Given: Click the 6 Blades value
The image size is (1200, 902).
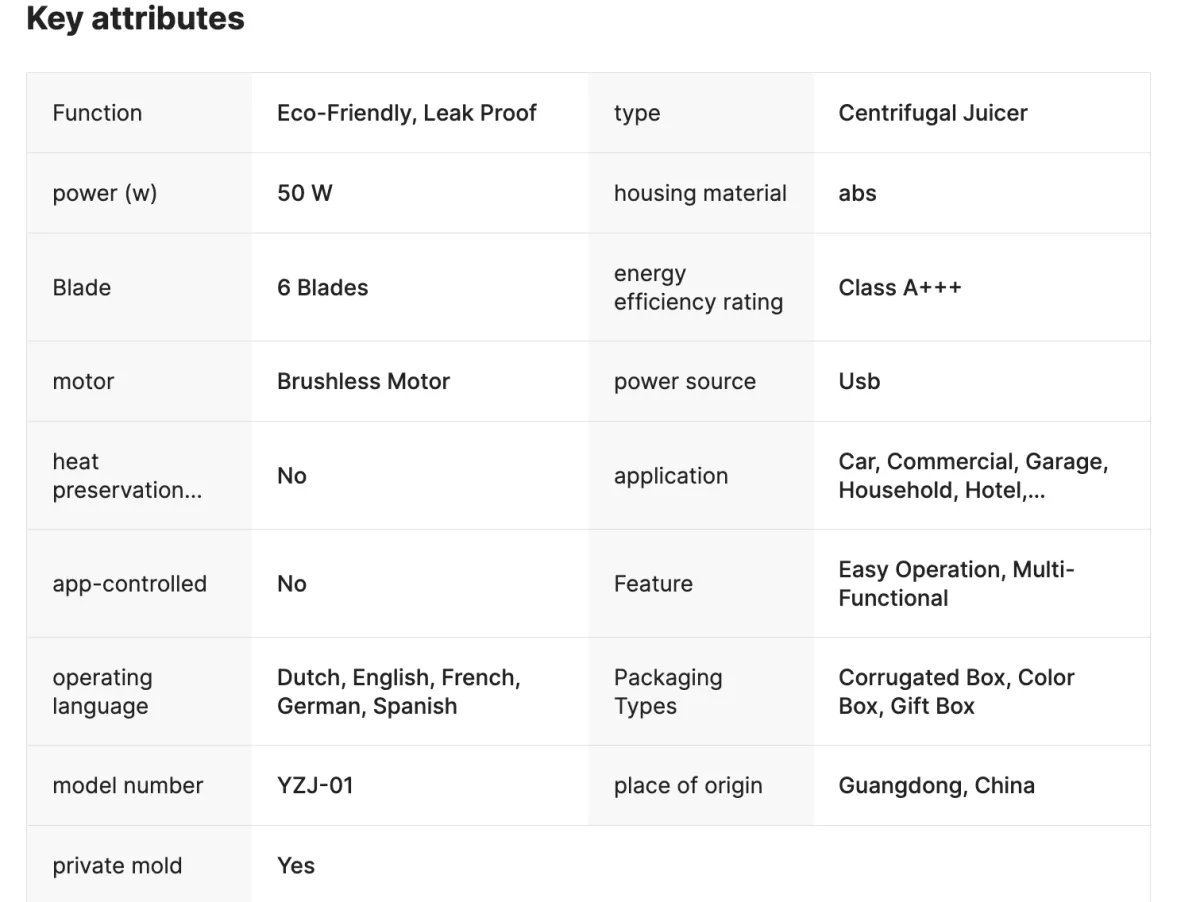Looking at the screenshot, I should click(x=323, y=287).
